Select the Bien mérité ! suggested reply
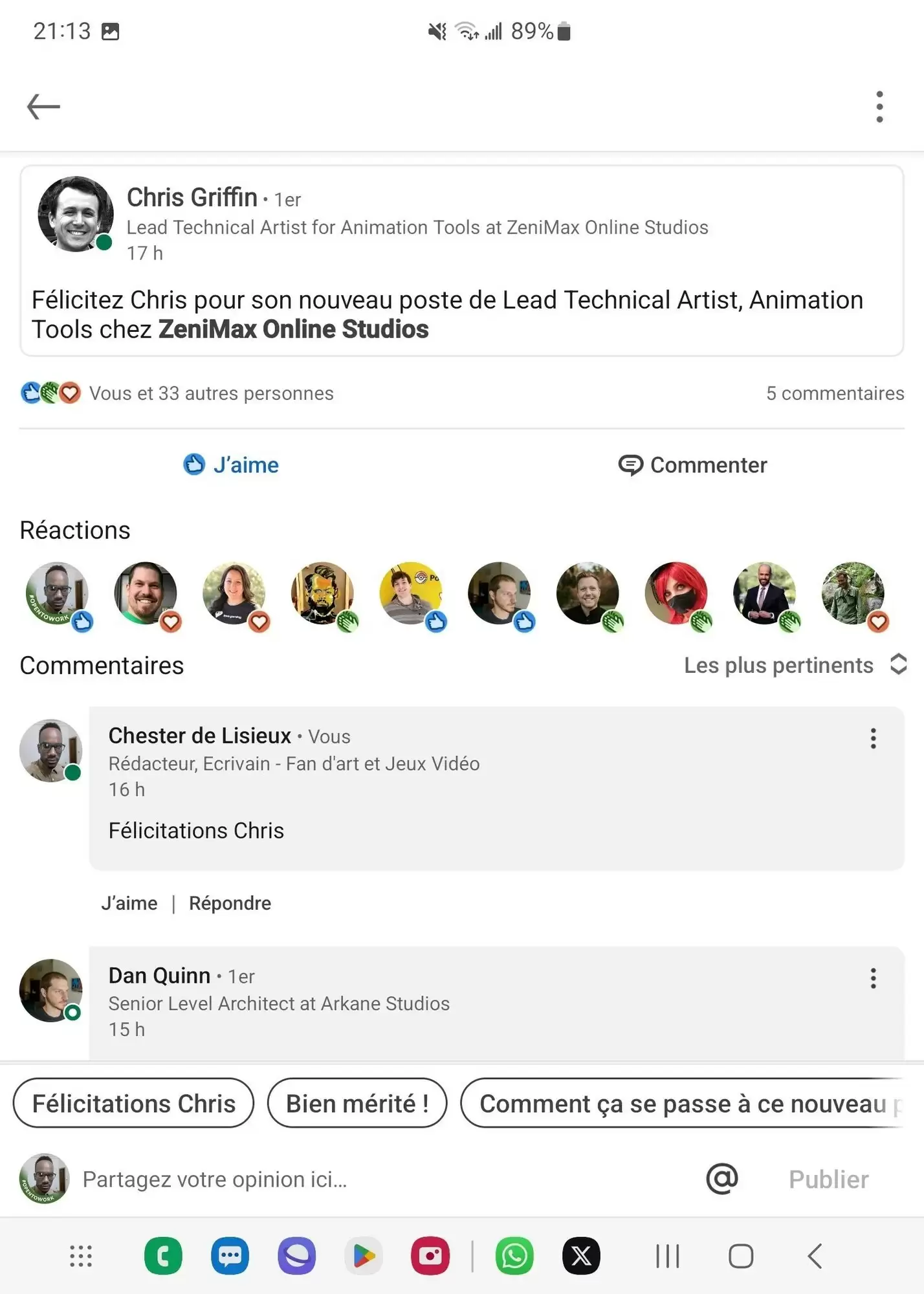 (357, 1103)
